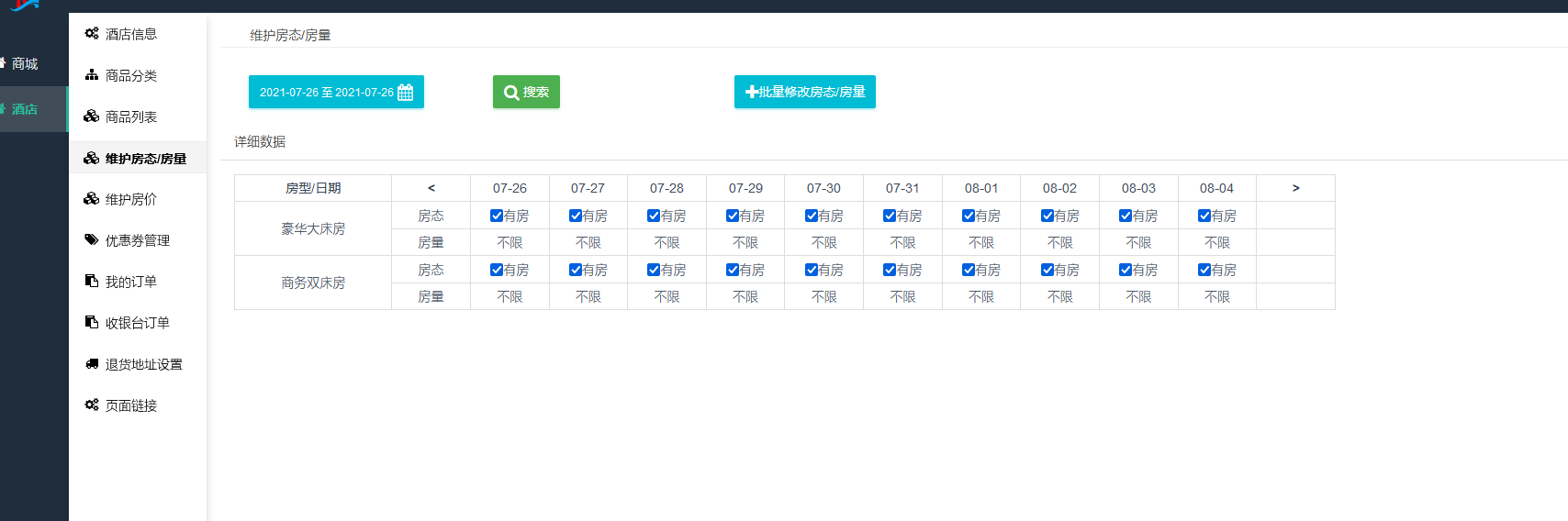Click the copy icon beside 我的订单
Image resolution: width=1568 pixels, height=521 pixels.
pos(92,281)
